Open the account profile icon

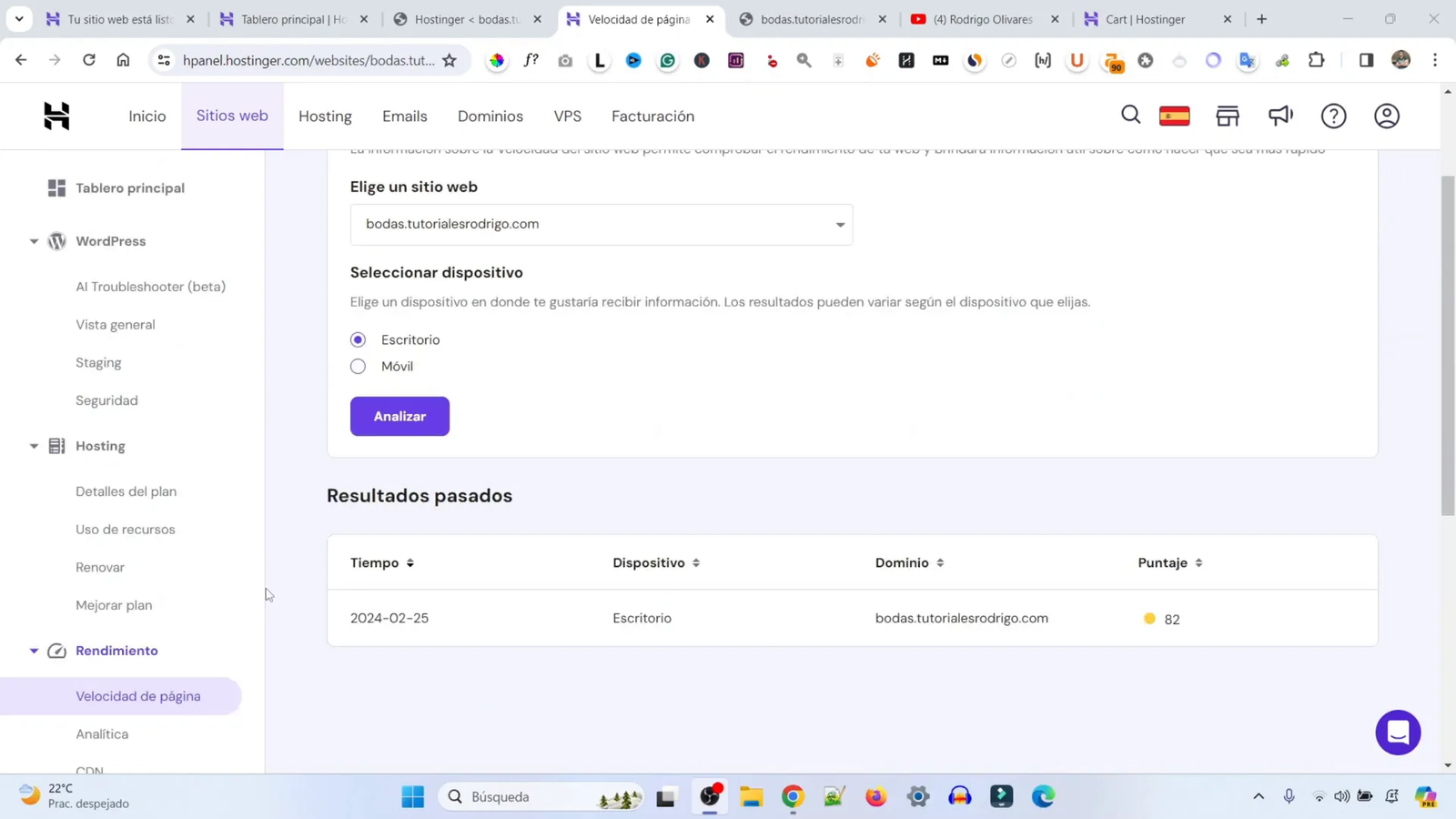tap(1387, 116)
